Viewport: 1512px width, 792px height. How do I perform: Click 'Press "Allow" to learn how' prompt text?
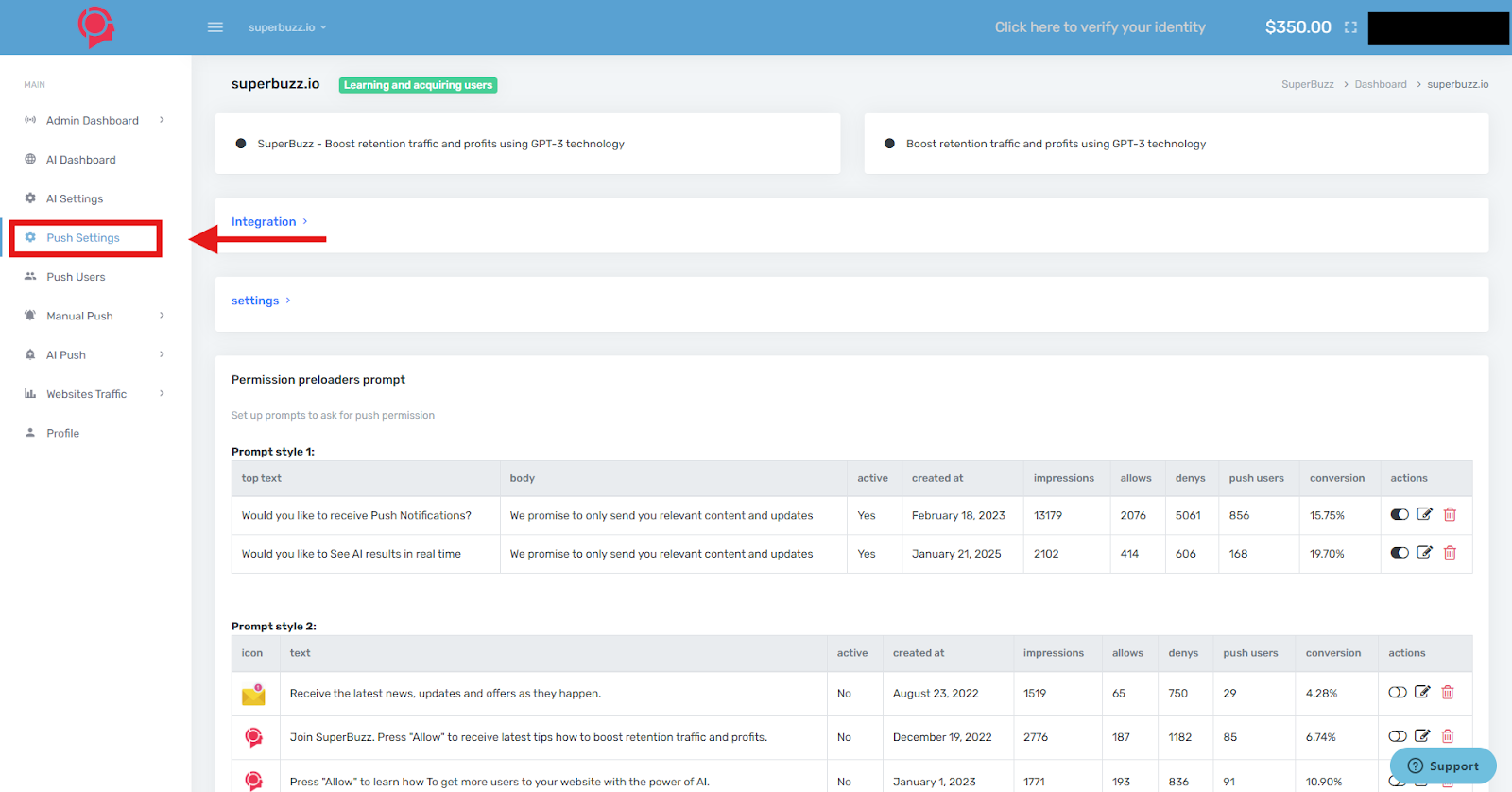[499, 782]
